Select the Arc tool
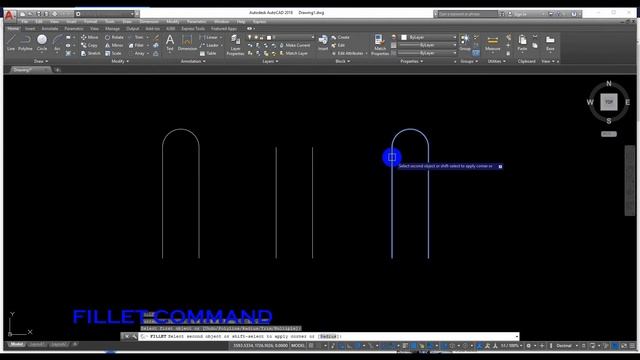The width and height of the screenshot is (640, 360). pos(57,42)
